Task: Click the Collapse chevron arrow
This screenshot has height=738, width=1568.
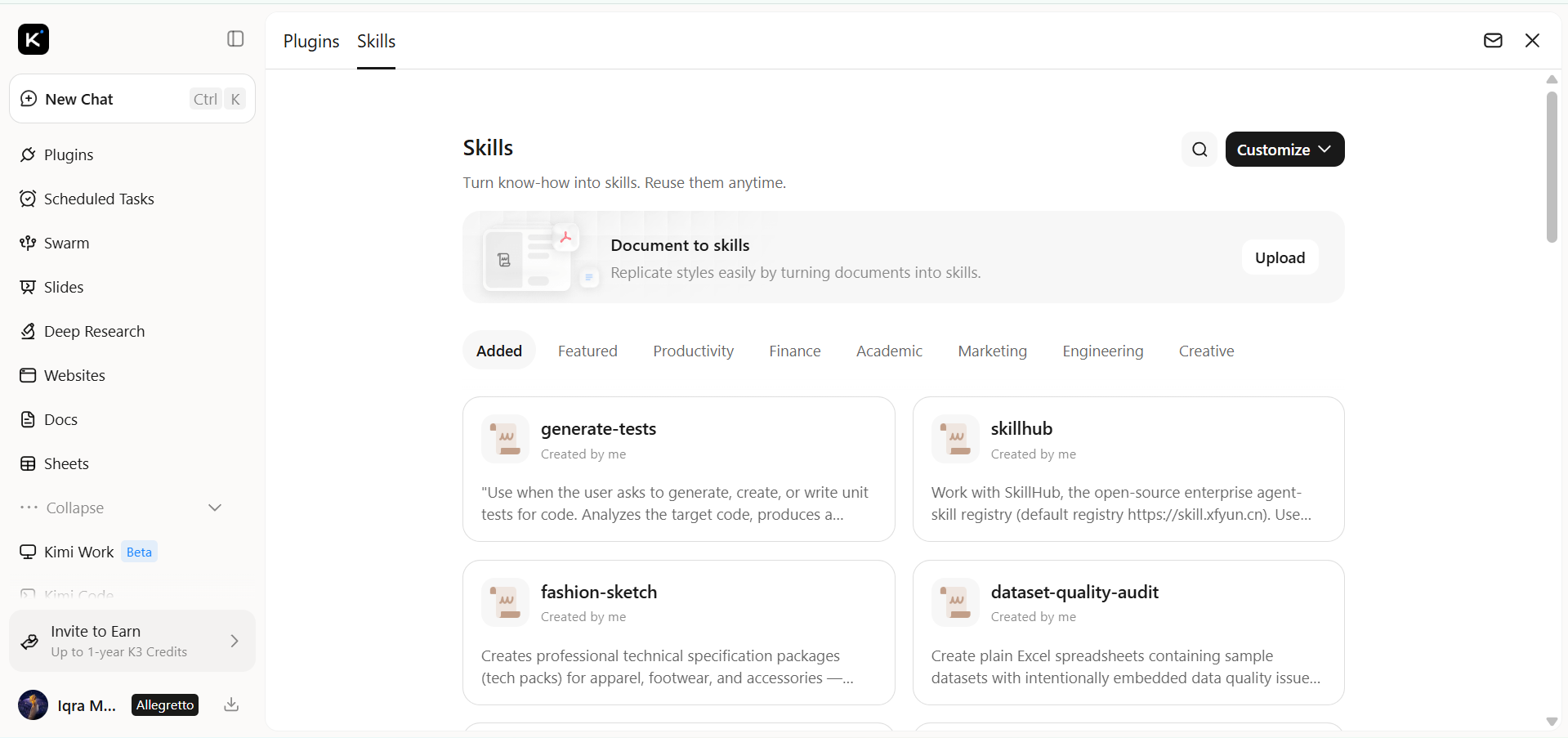Action: pos(215,508)
